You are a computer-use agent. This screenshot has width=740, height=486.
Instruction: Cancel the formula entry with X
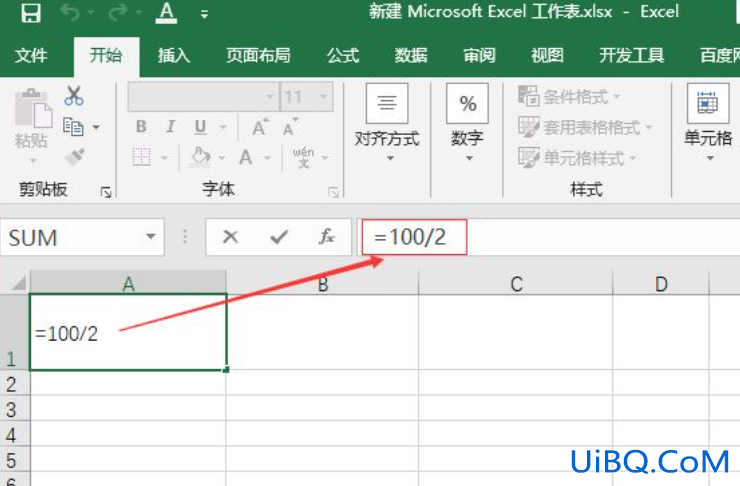click(x=230, y=236)
